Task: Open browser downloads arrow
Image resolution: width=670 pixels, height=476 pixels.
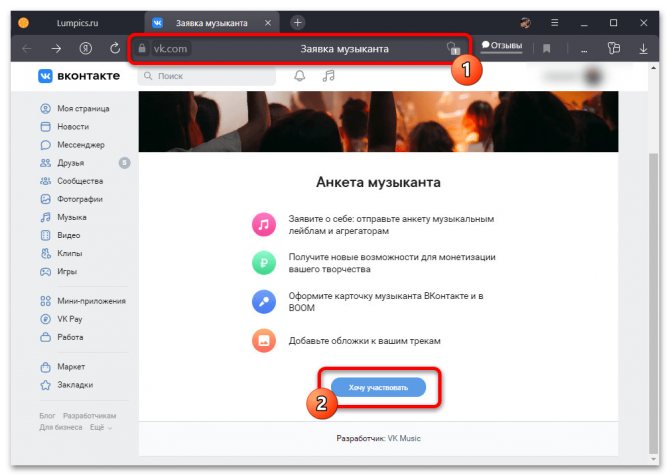Action: [x=643, y=49]
